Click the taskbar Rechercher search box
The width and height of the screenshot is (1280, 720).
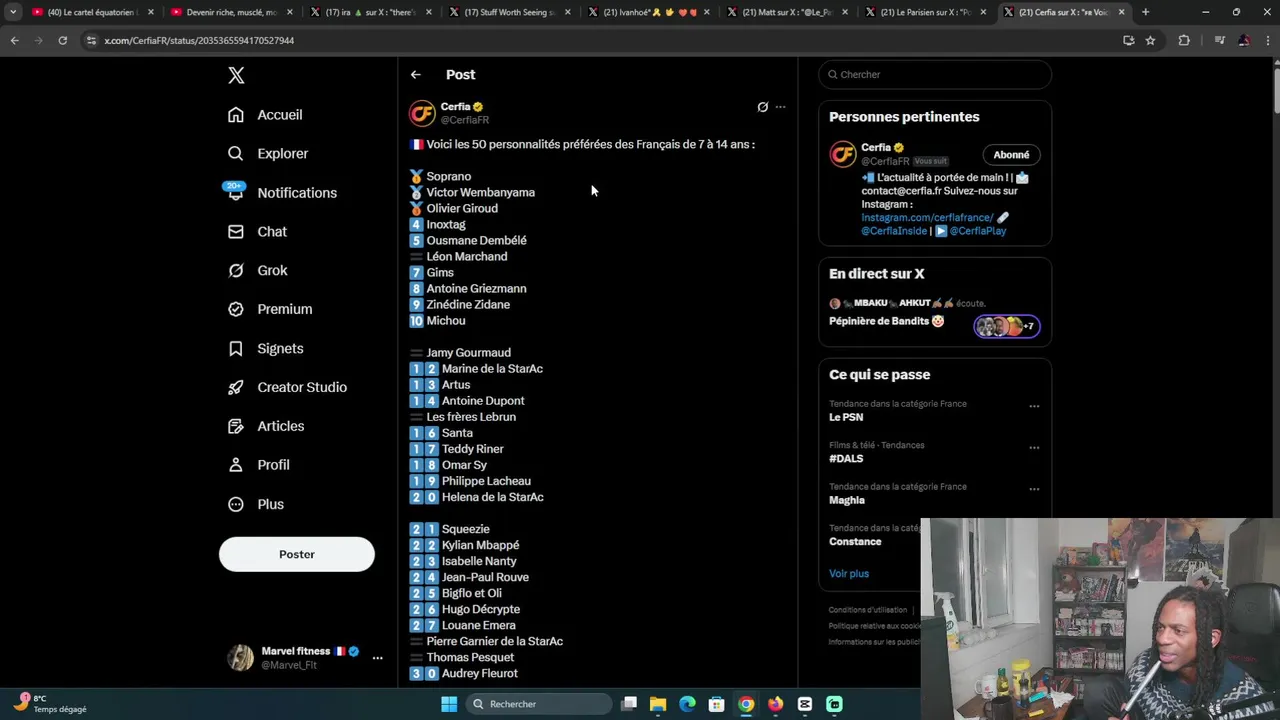point(539,704)
